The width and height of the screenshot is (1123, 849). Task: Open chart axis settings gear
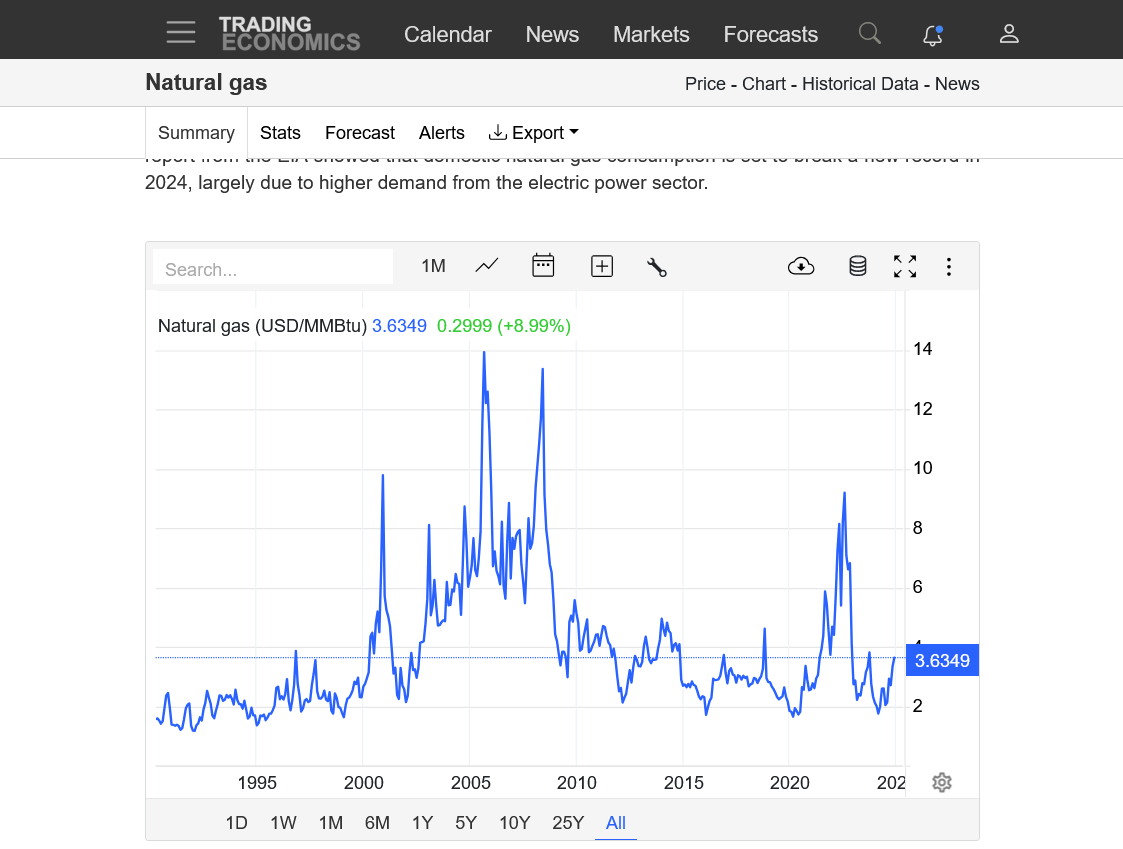[941, 782]
